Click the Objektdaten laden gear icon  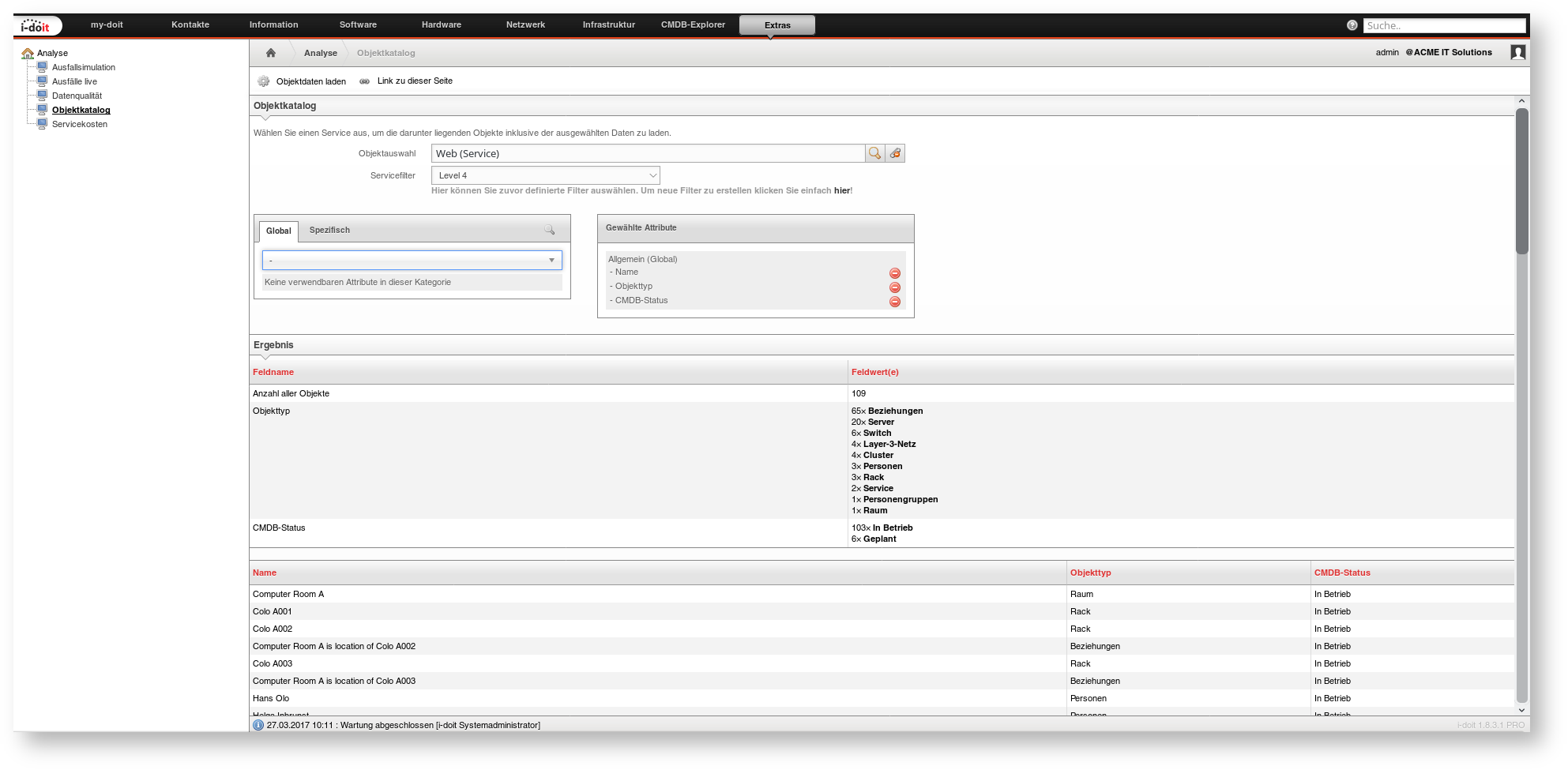pyautogui.click(x=263, y=81)
